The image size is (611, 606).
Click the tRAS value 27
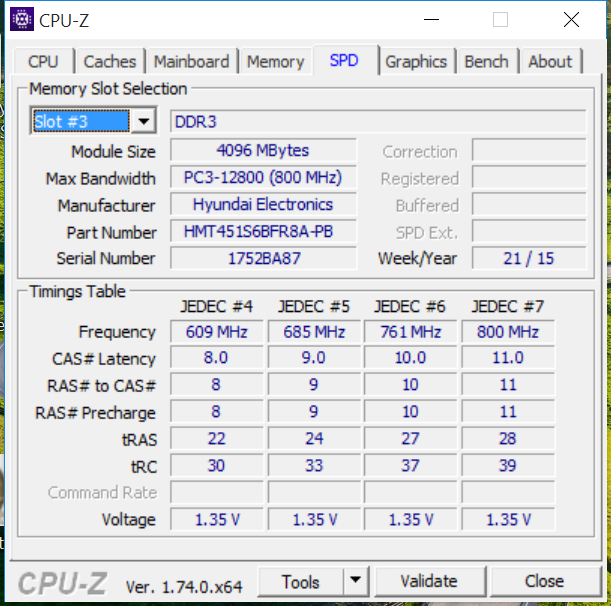411,438
